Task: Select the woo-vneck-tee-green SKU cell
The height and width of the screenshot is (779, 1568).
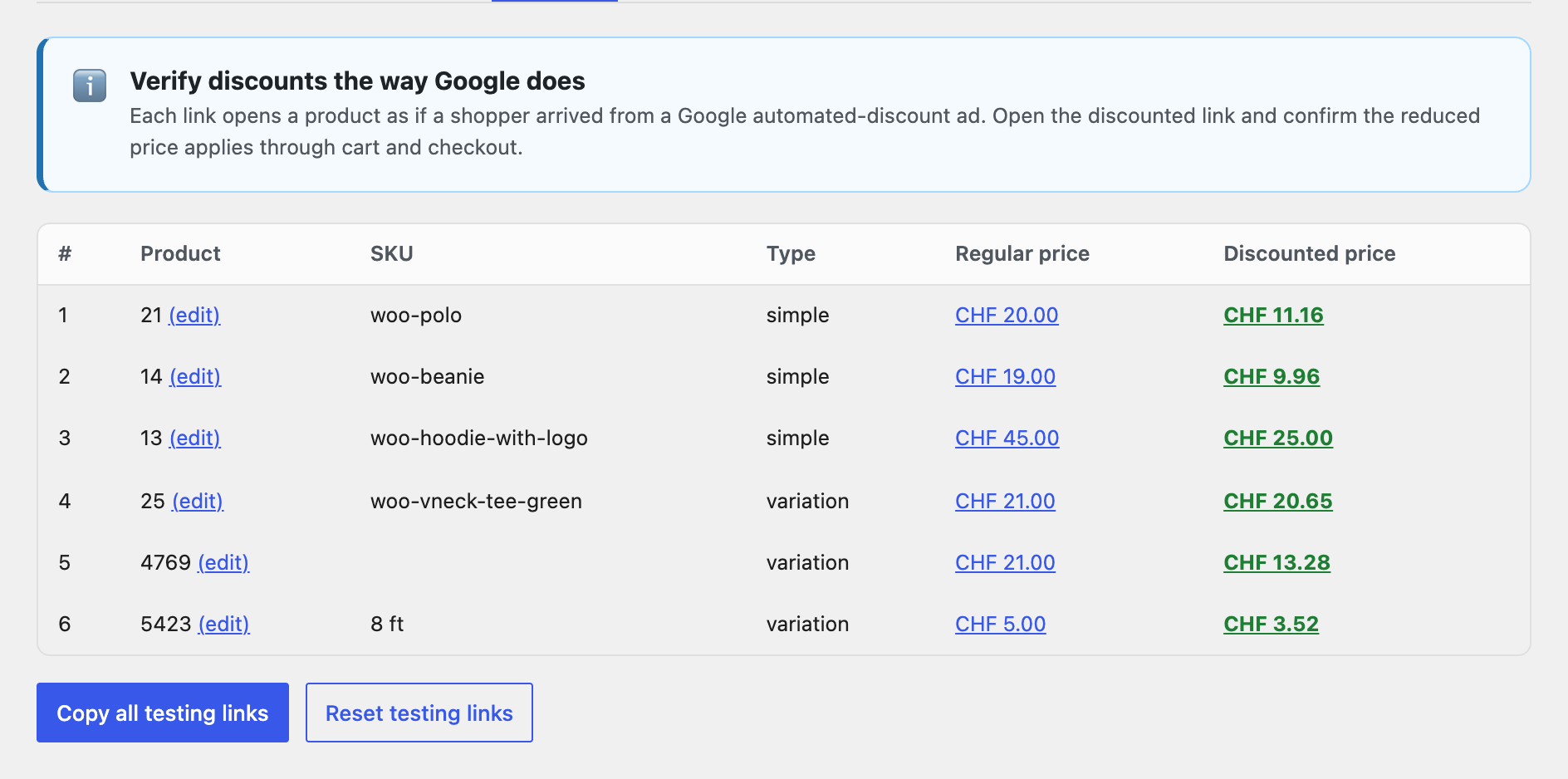Action: tap(476, 502)
